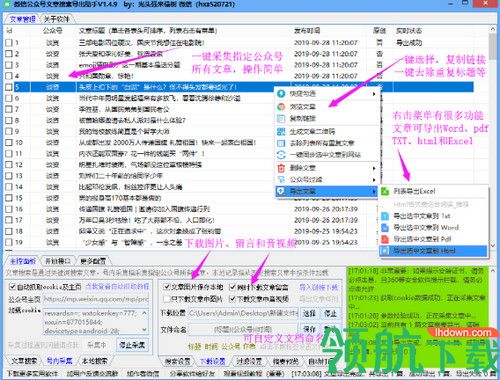Image resolution: width=500 pixels, height=380 pixels.
Task: Tick the checkbox for article row 5
Action: click(x=9, y=87)
